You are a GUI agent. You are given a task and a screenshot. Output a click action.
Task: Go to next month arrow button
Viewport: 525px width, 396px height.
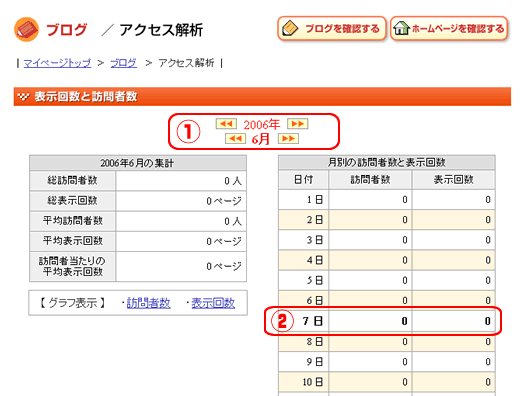[288, 138]
